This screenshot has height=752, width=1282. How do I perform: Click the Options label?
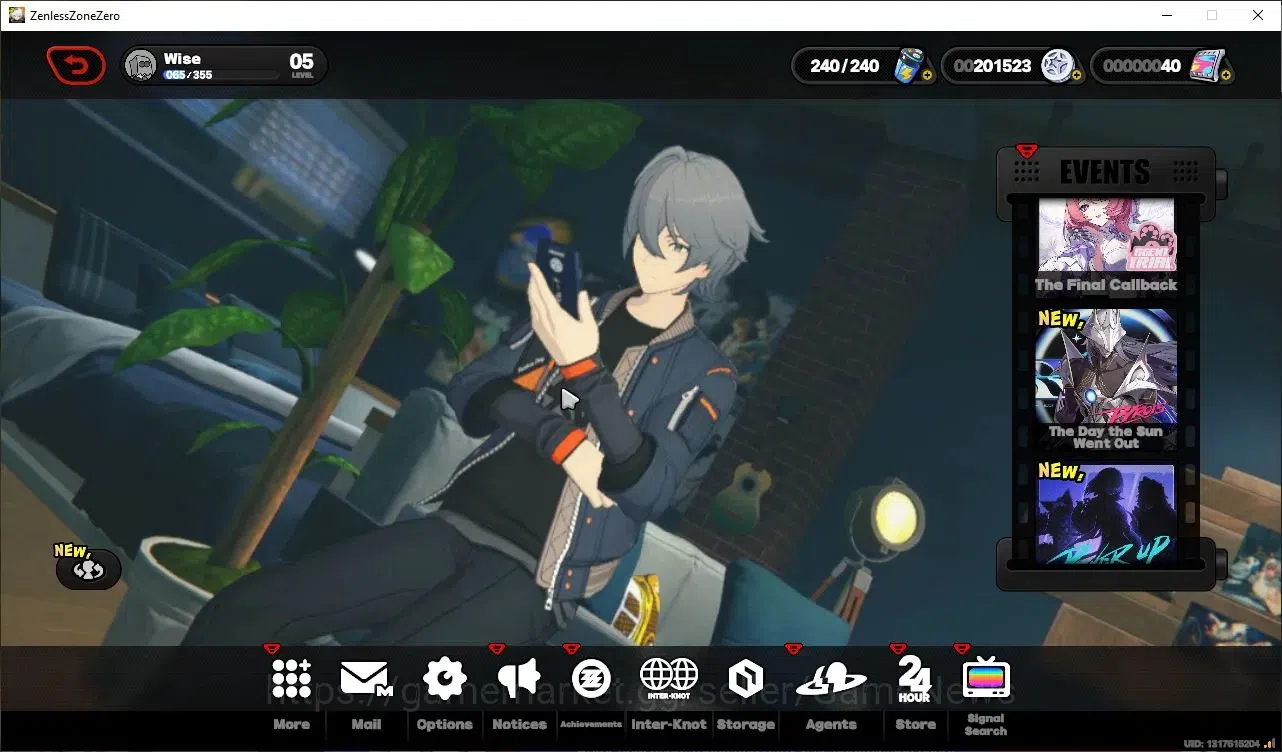(x=445, y=725)
